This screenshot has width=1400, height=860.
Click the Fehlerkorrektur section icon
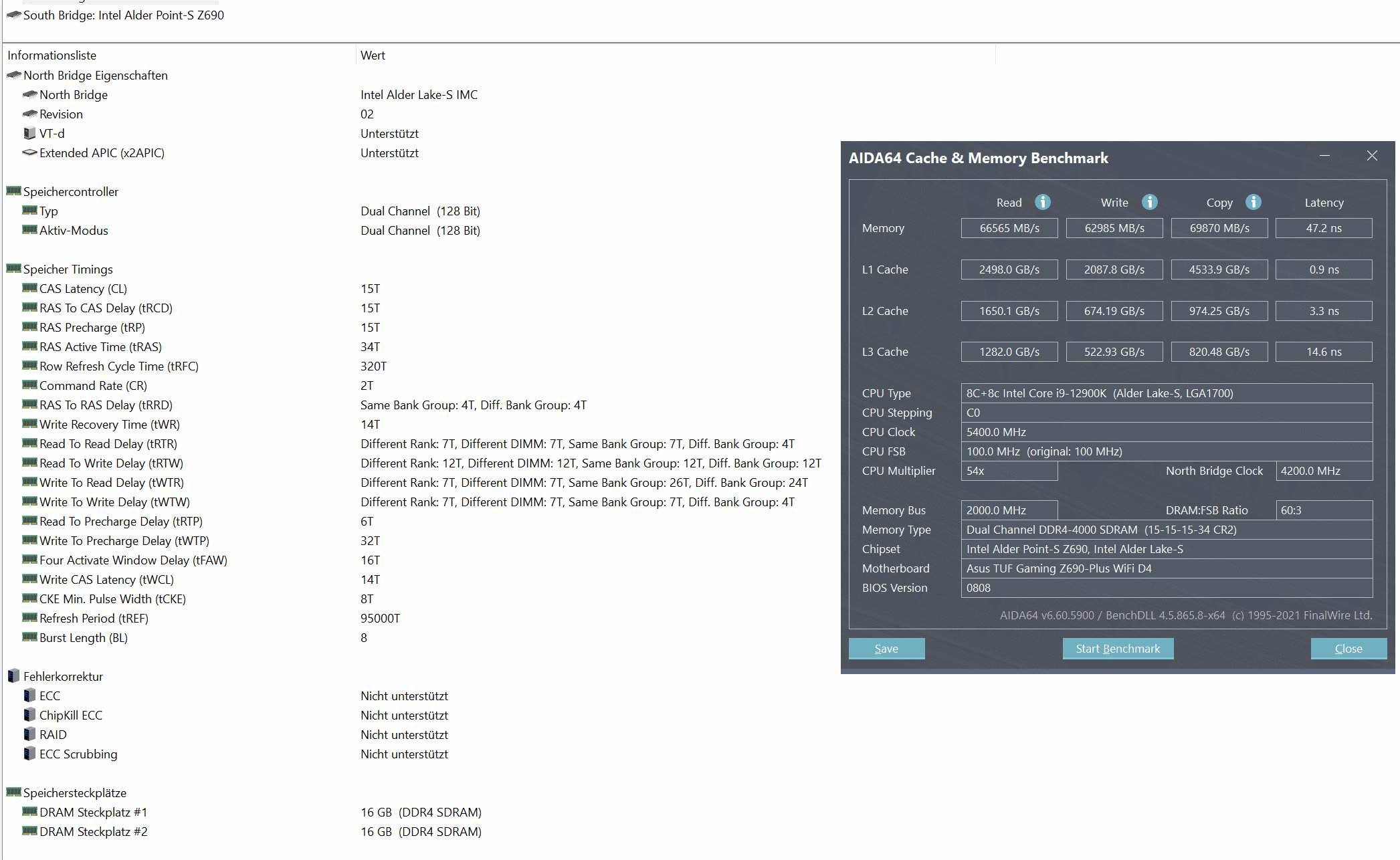[14, 676]
